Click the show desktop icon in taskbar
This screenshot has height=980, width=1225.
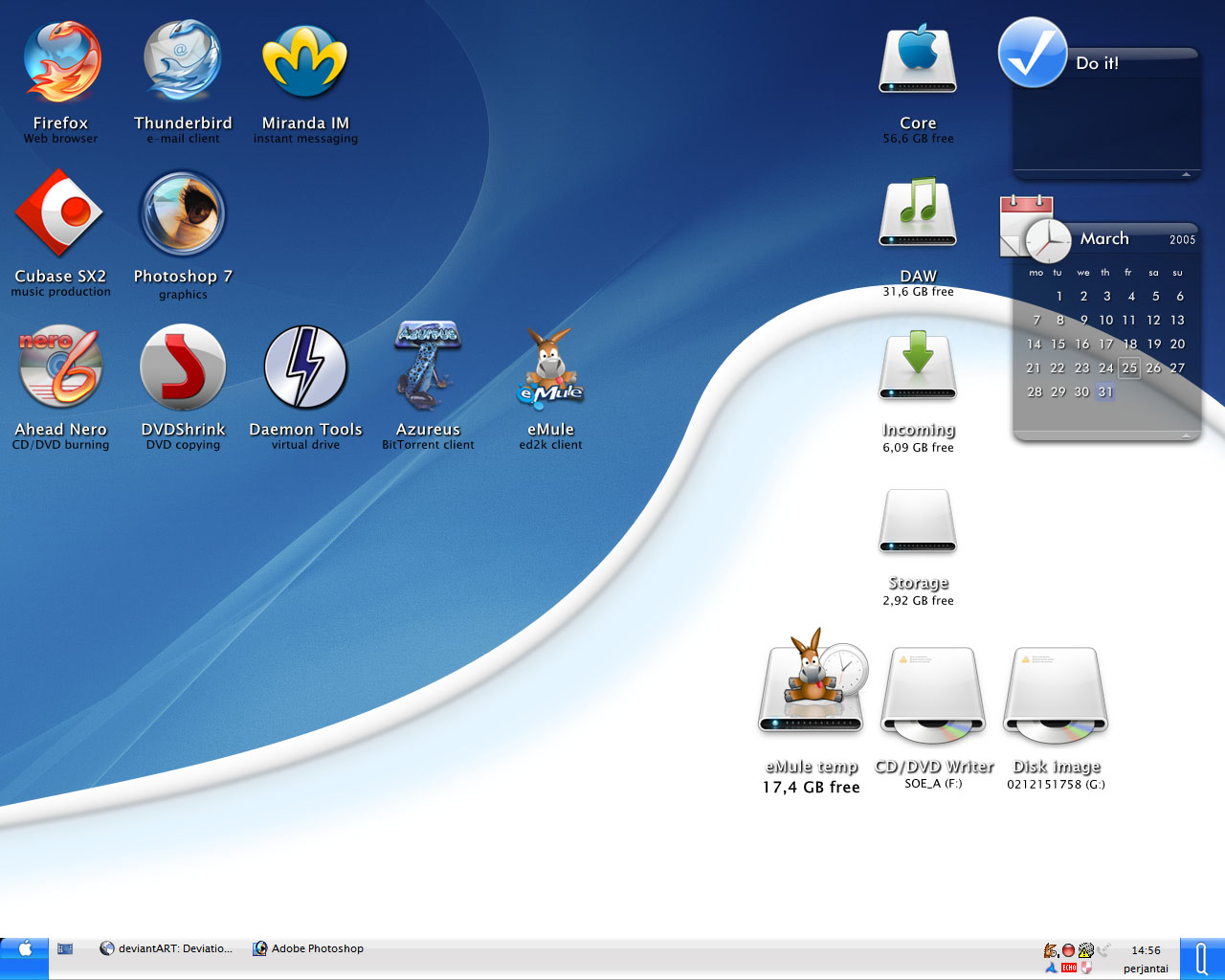click(65, 948)
